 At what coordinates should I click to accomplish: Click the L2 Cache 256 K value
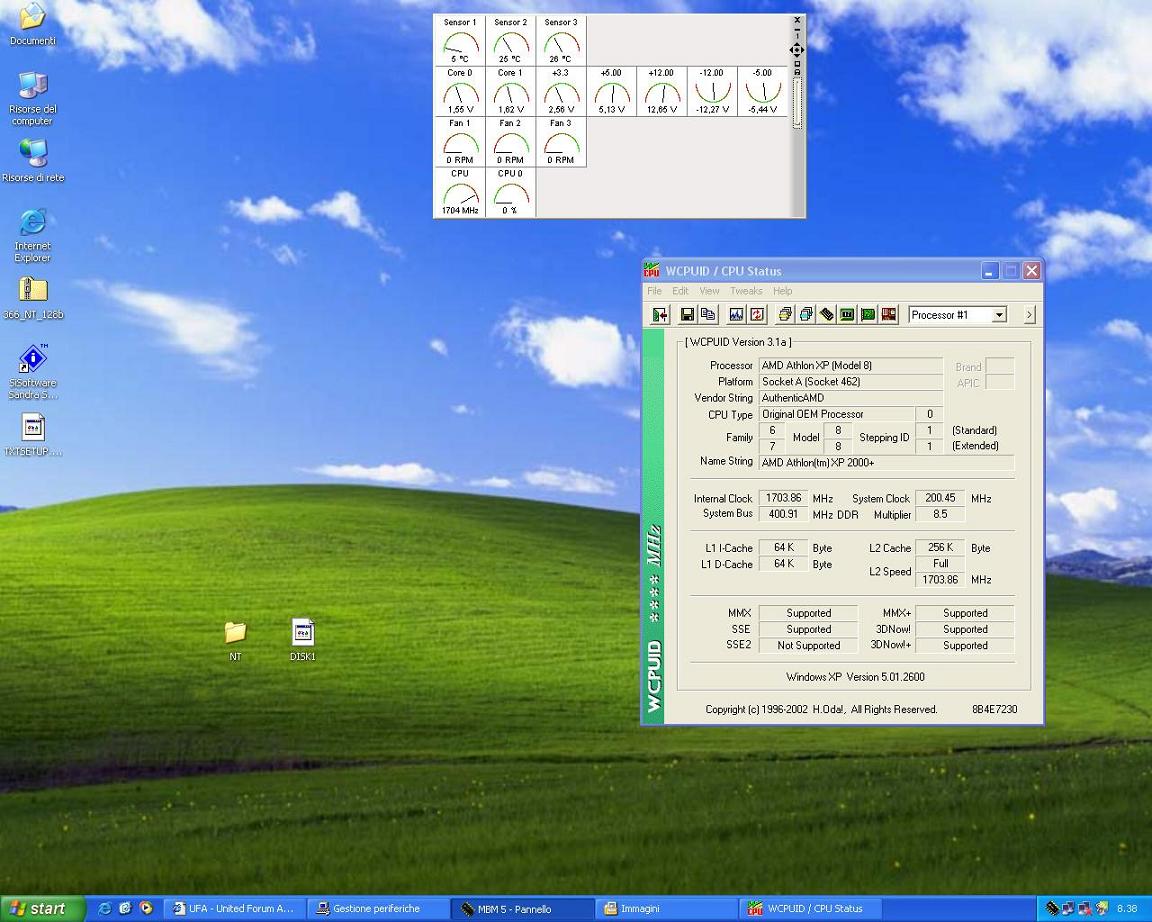(940, 547)
